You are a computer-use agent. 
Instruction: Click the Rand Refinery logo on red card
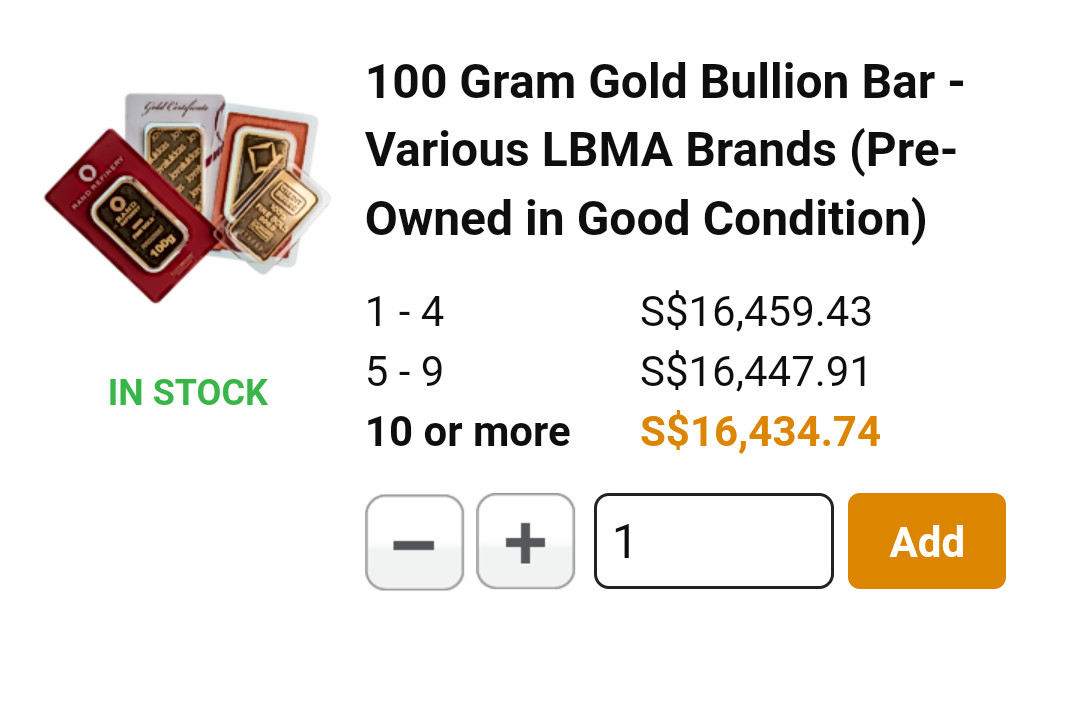88,172
